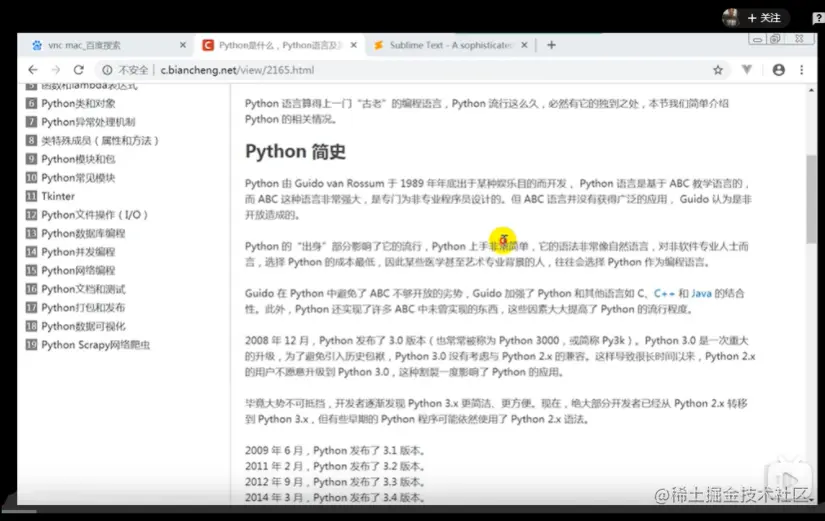Image resolution: width=825 pixels, height=521 pixels.
Task: Close the Python tutorial tab
Action: (x=354, y=45)
